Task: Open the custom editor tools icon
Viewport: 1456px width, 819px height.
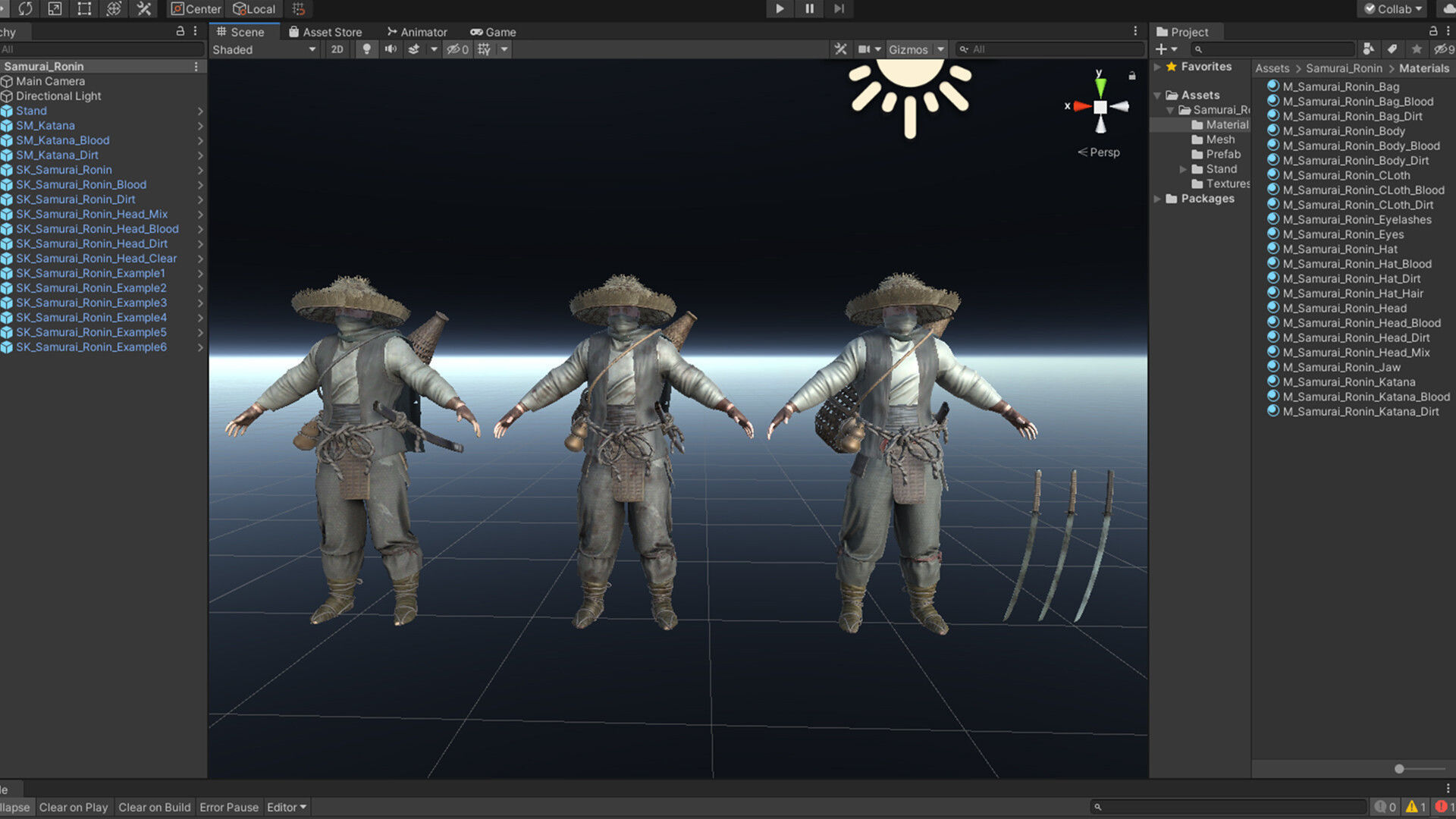Action: [x=143, y=8]
